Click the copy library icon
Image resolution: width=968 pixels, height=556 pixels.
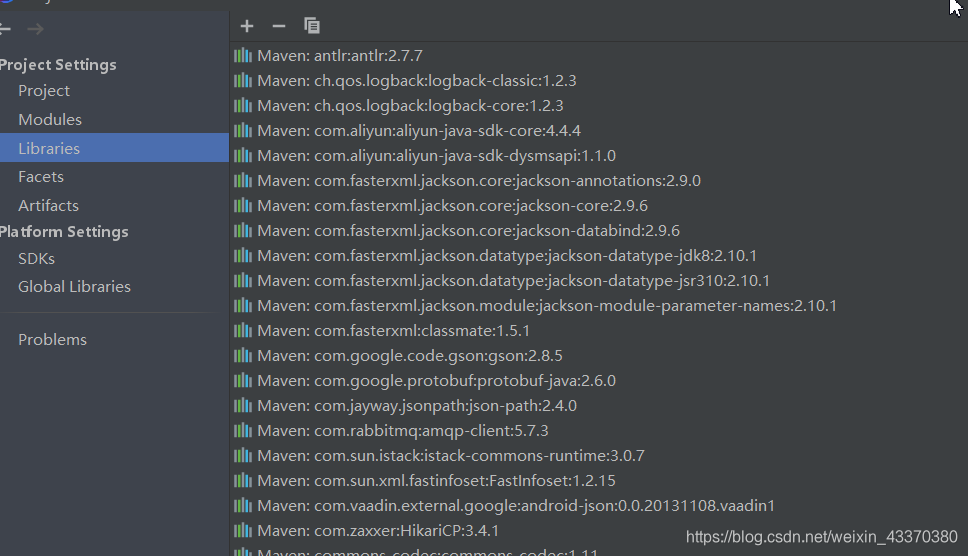tap(312, 26)
